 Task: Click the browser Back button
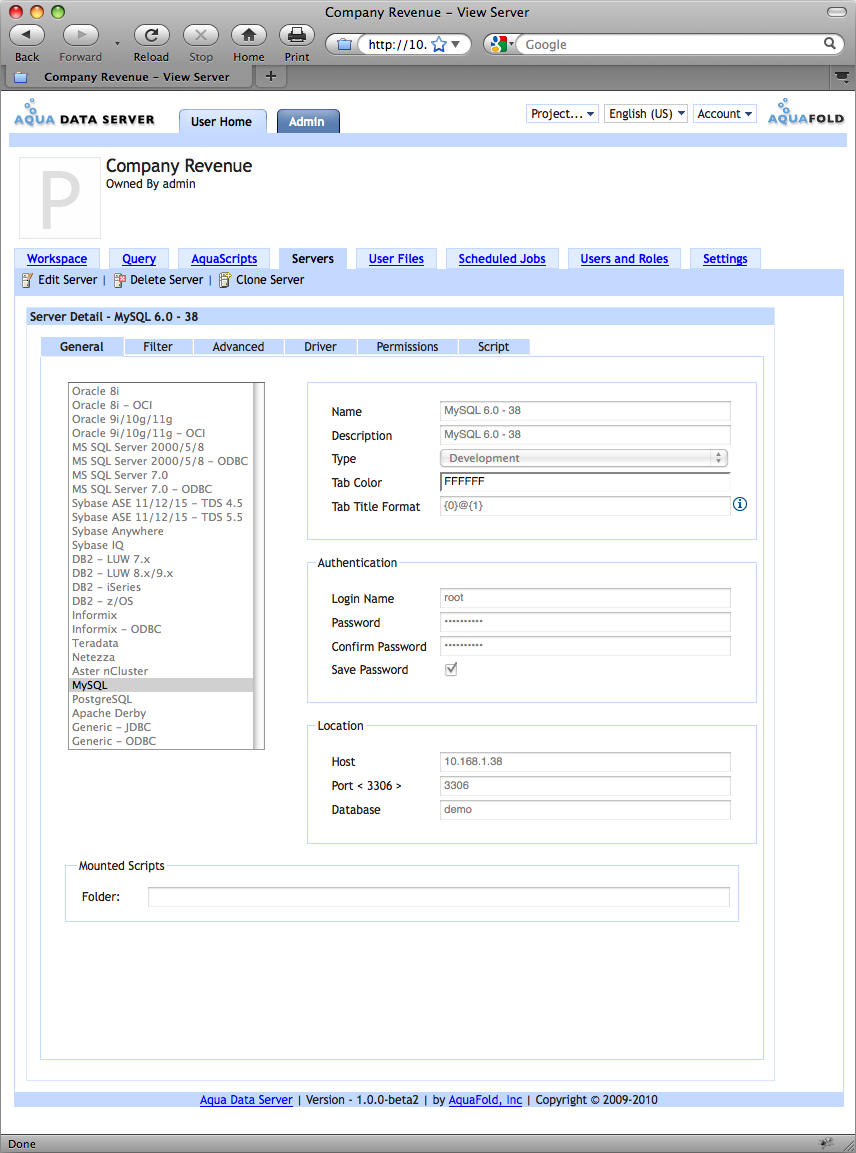tap(27, 35)
